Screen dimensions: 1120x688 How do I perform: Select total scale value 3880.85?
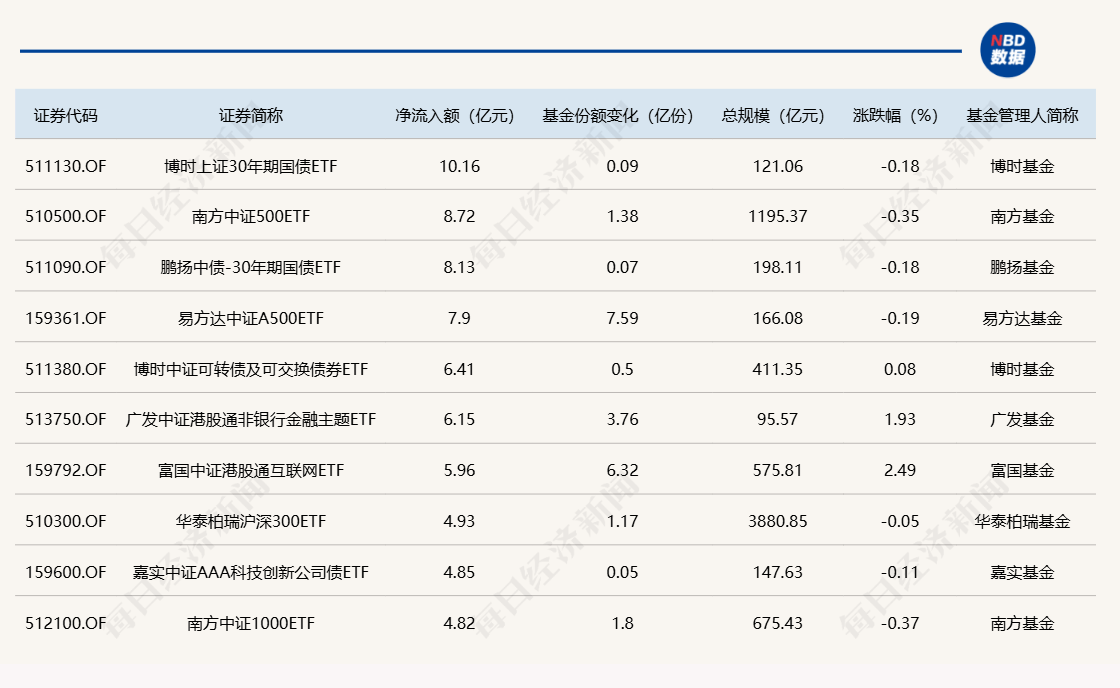point(778,522)
